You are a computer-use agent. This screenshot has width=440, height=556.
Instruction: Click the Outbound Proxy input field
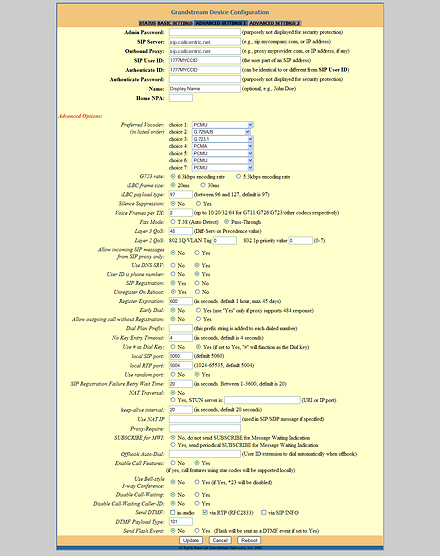click(205, 51)
